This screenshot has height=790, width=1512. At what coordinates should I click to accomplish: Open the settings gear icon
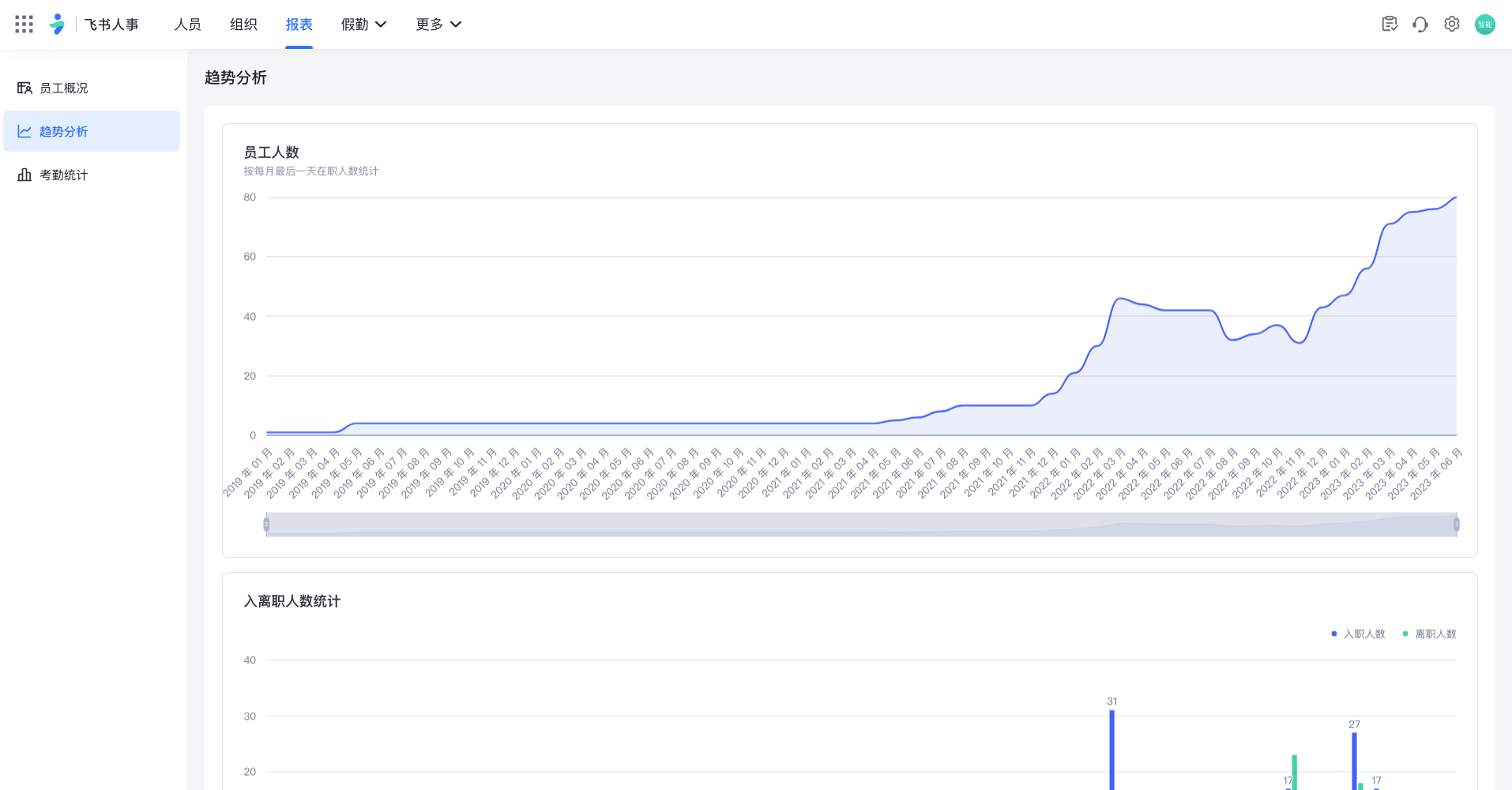[1452, 24]
